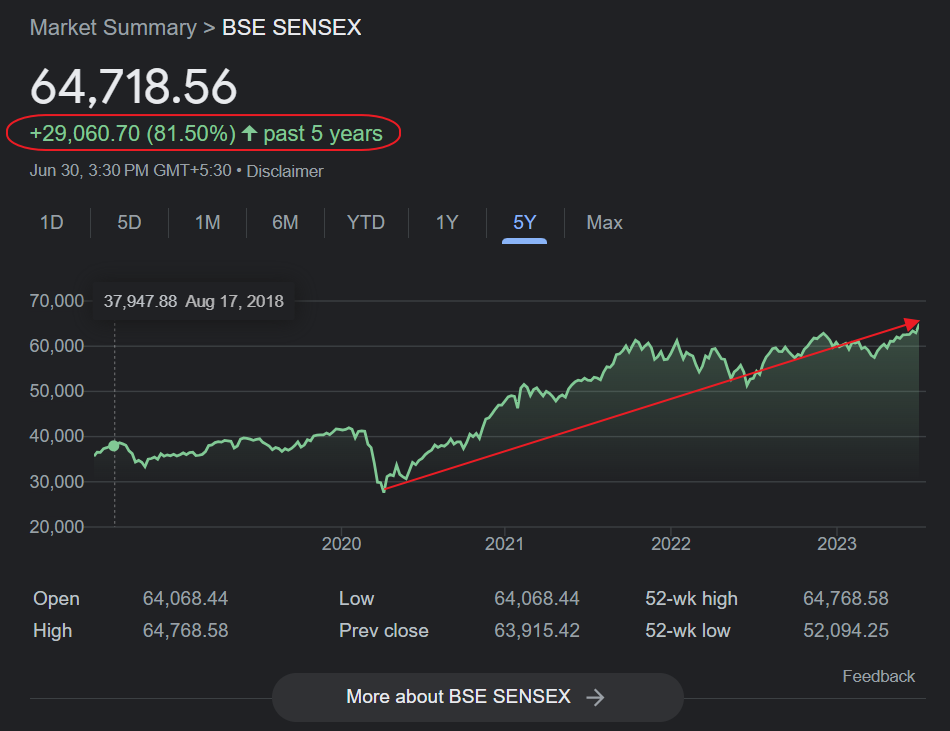Click the 60,000 y-axis label

click(x=57, y=346)
